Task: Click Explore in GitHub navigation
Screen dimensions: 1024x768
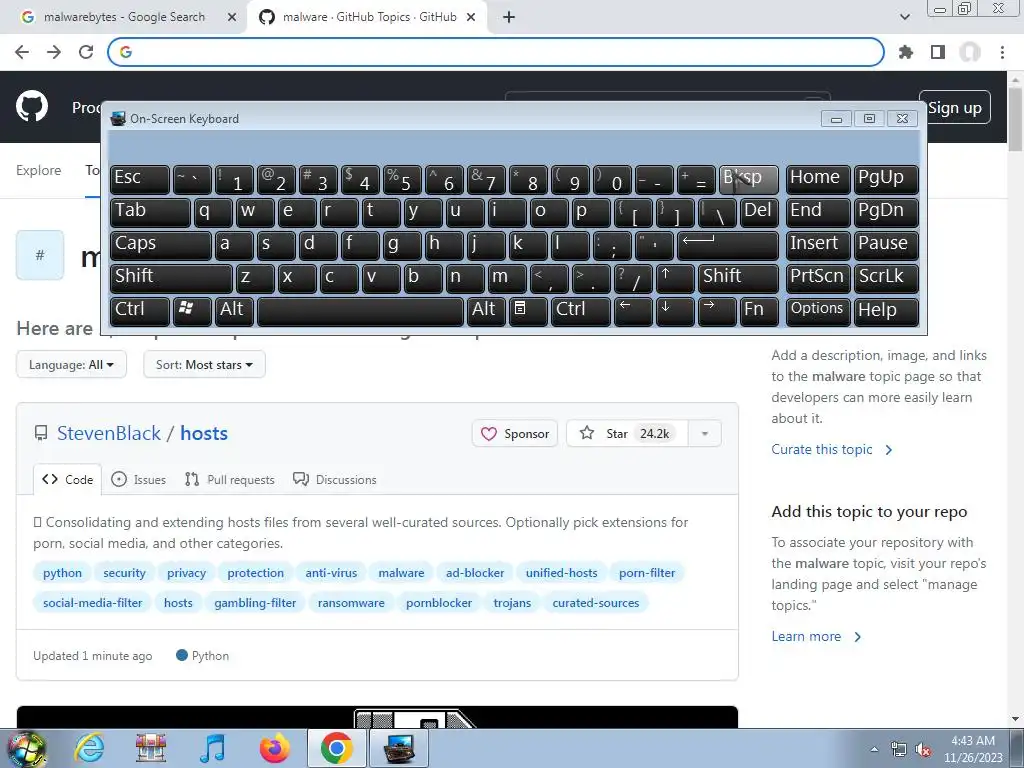Action: 39,170
